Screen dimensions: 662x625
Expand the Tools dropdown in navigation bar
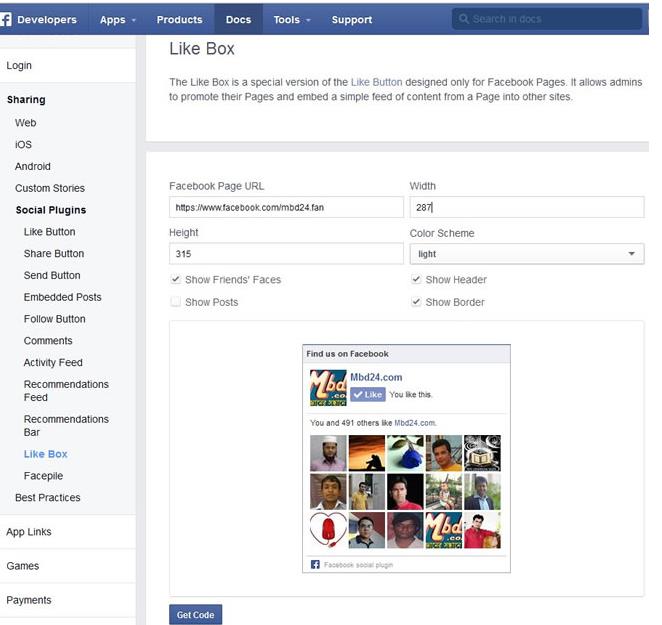292,20
